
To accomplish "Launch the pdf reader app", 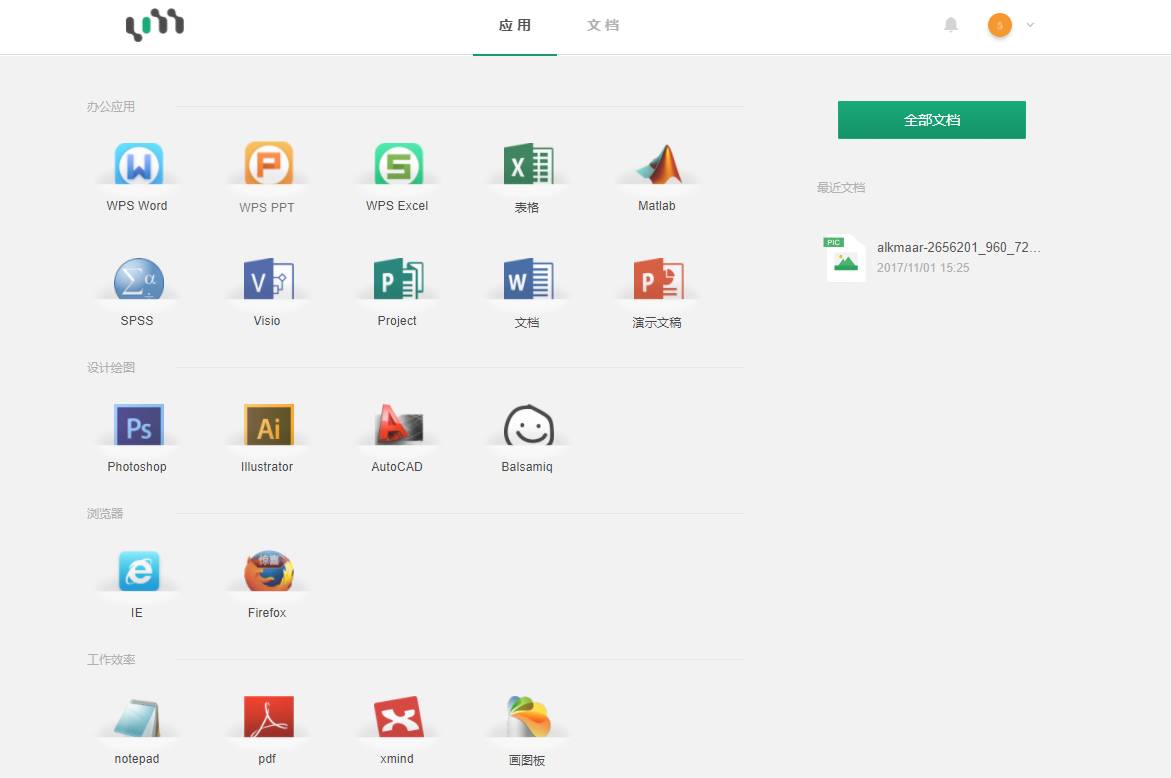I will (x=268, y=717).
